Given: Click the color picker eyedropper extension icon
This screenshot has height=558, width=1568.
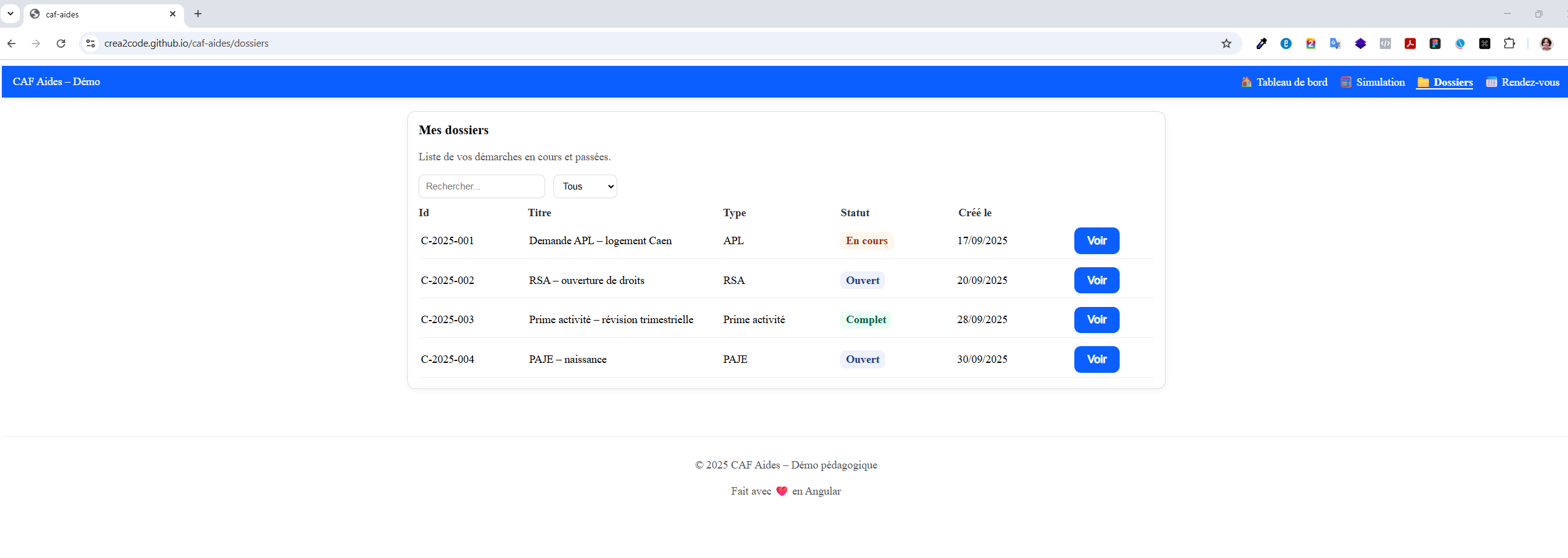Looking at the screenshot, I should coord(1261,43).
